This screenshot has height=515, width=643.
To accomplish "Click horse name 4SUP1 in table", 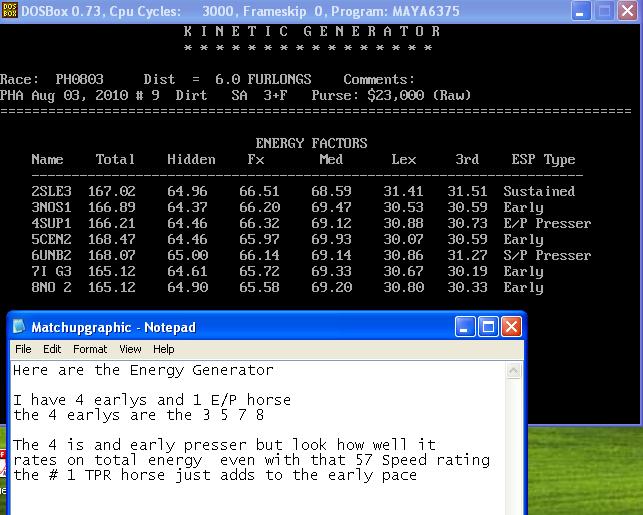I will tap(51, 223).
